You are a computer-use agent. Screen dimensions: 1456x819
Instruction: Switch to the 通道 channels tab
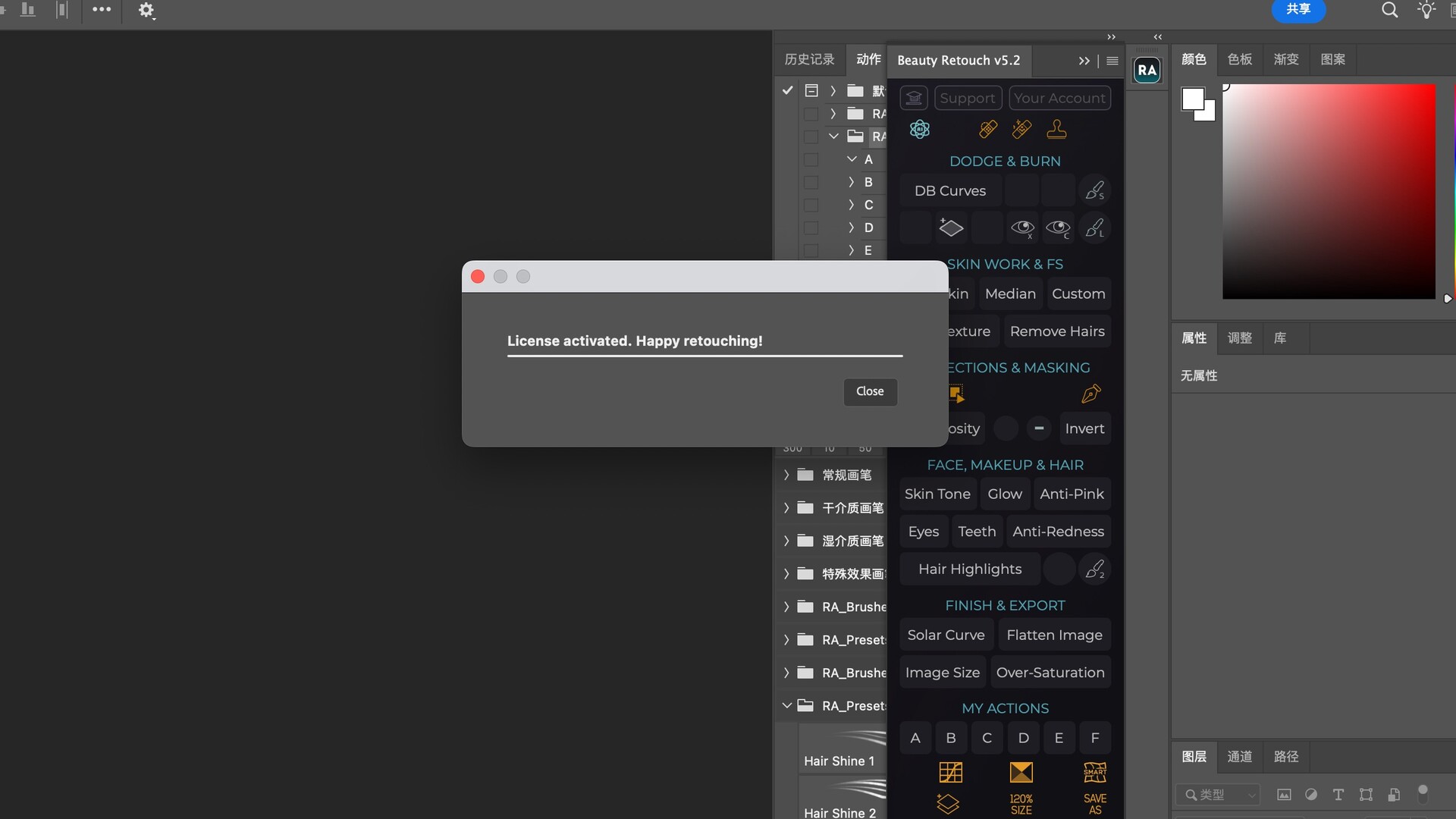(x=1239, y=757)
